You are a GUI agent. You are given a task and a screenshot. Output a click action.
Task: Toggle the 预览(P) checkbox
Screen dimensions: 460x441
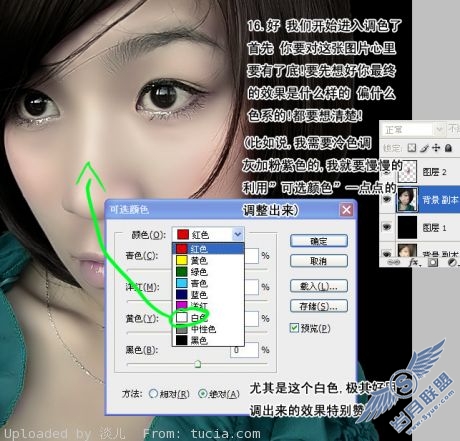[x=294, y=328]
